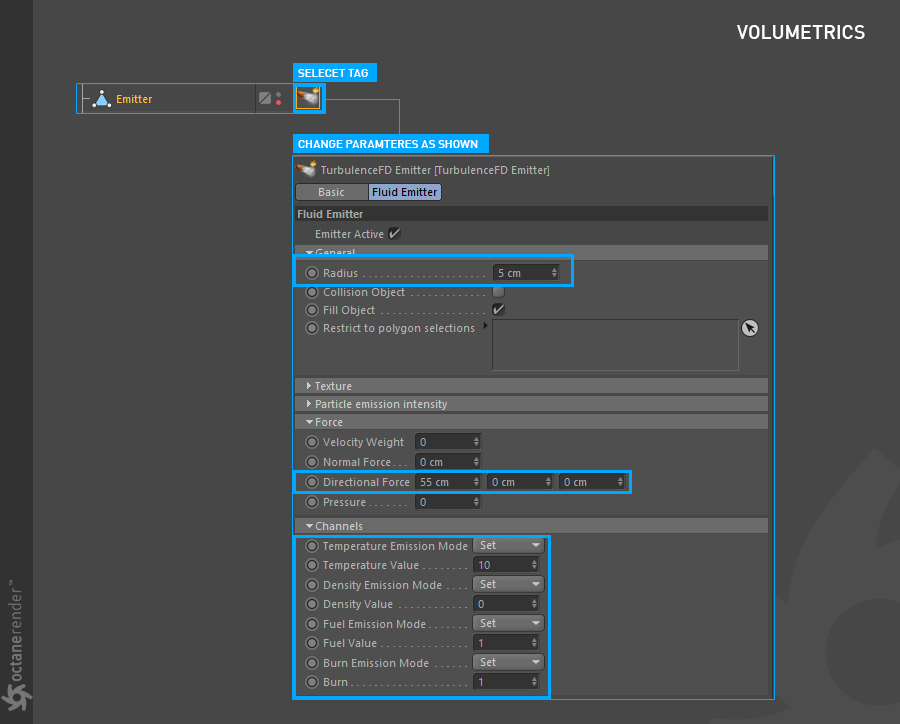Click the Normal Force value field
This screenshot has width=900, height=724.
448,462
